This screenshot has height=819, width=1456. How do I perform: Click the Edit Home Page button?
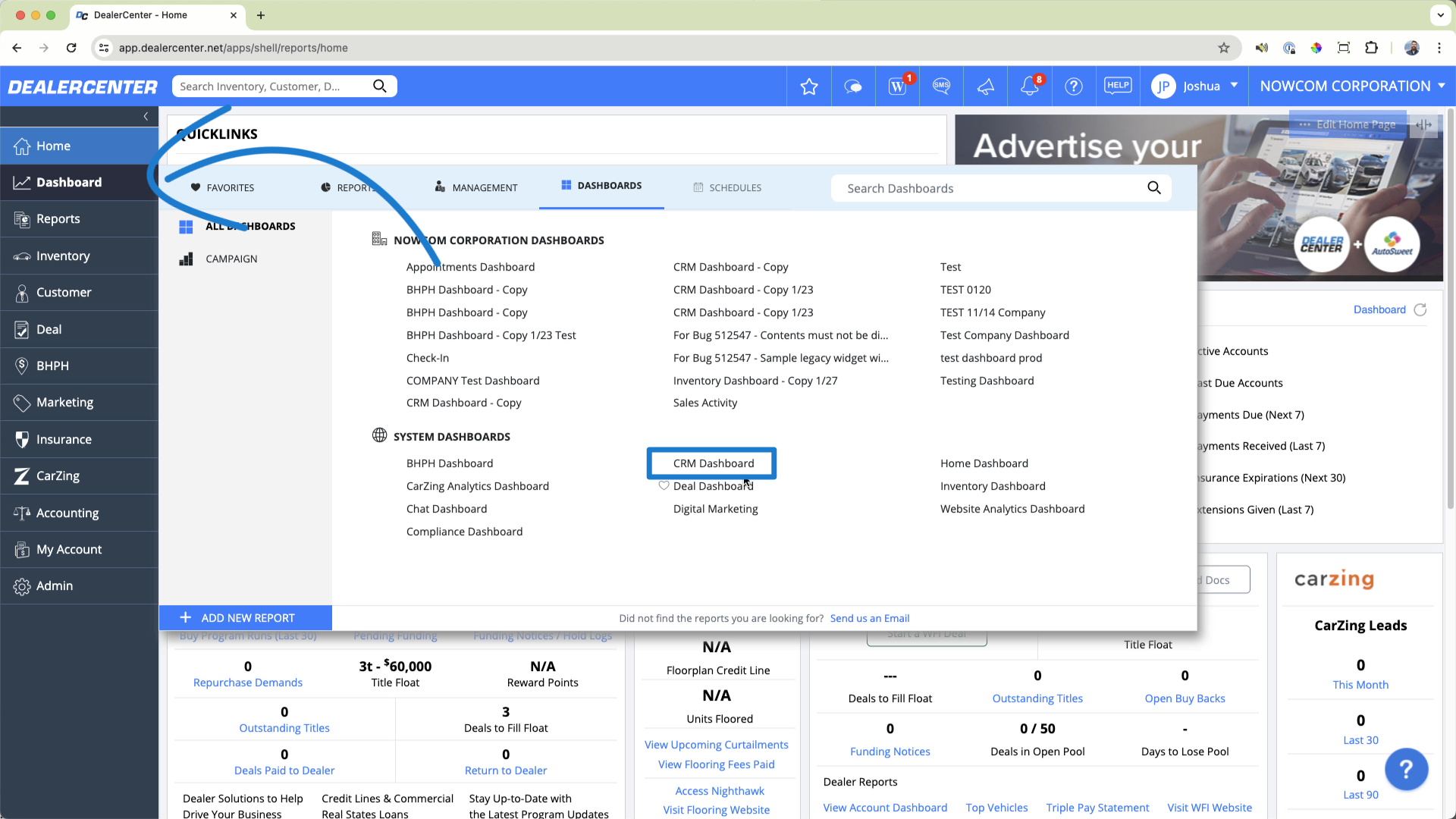click(1348, 124)
